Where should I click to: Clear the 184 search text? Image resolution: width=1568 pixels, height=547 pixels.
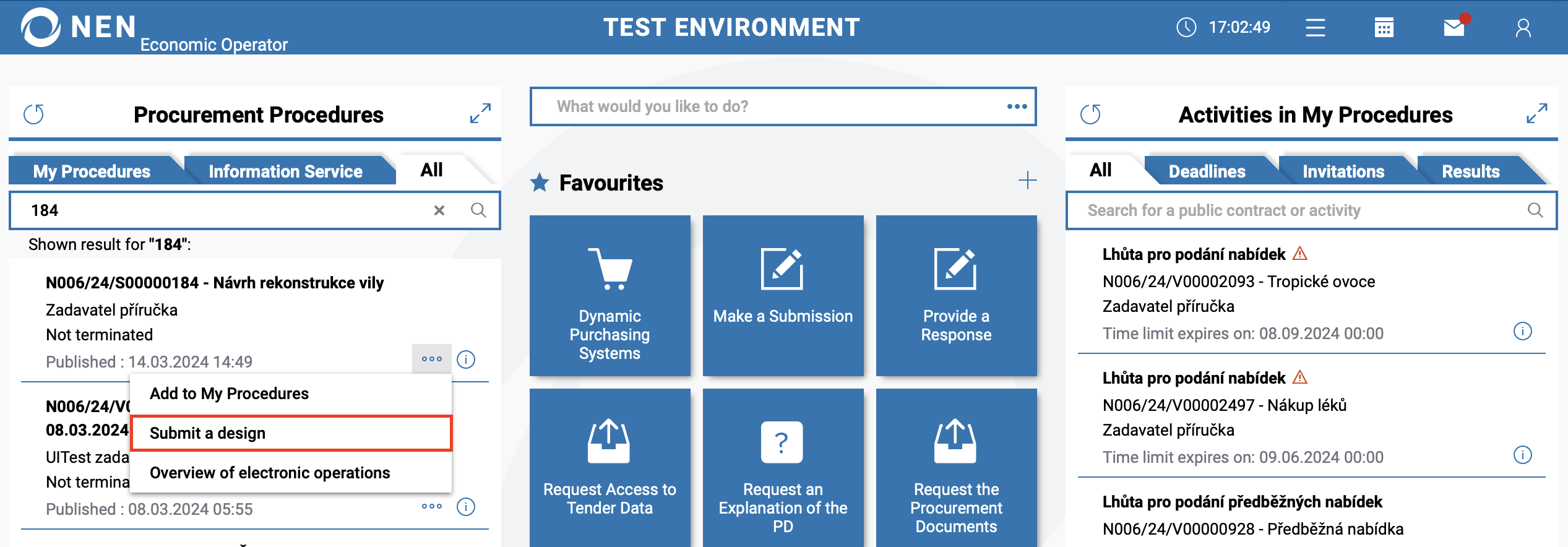click(439, 210)
